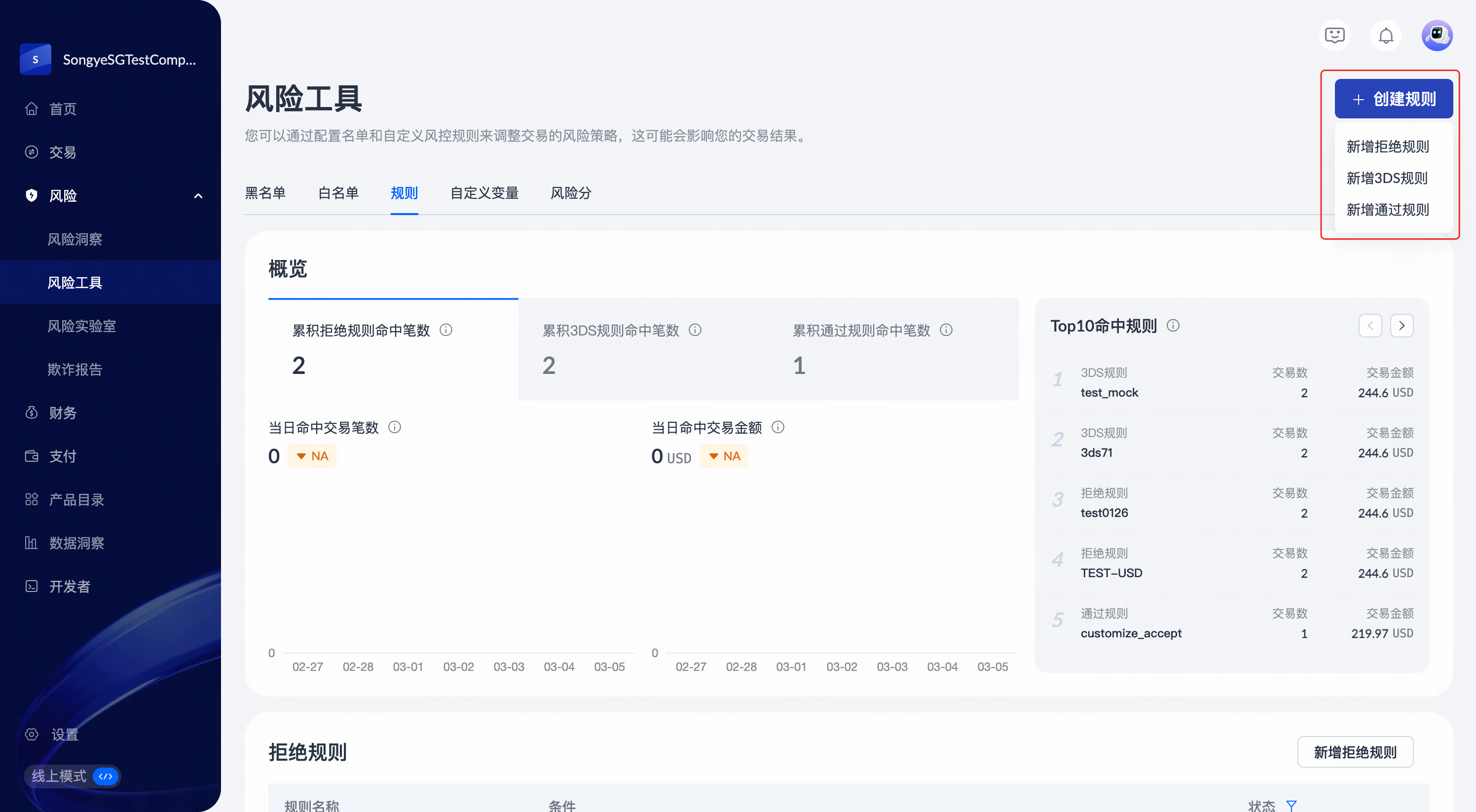The height and width of the screenshot is (812, 1476).
Task: Click the 新增拒绝规则 outlined button
Action: point(1355,752)
